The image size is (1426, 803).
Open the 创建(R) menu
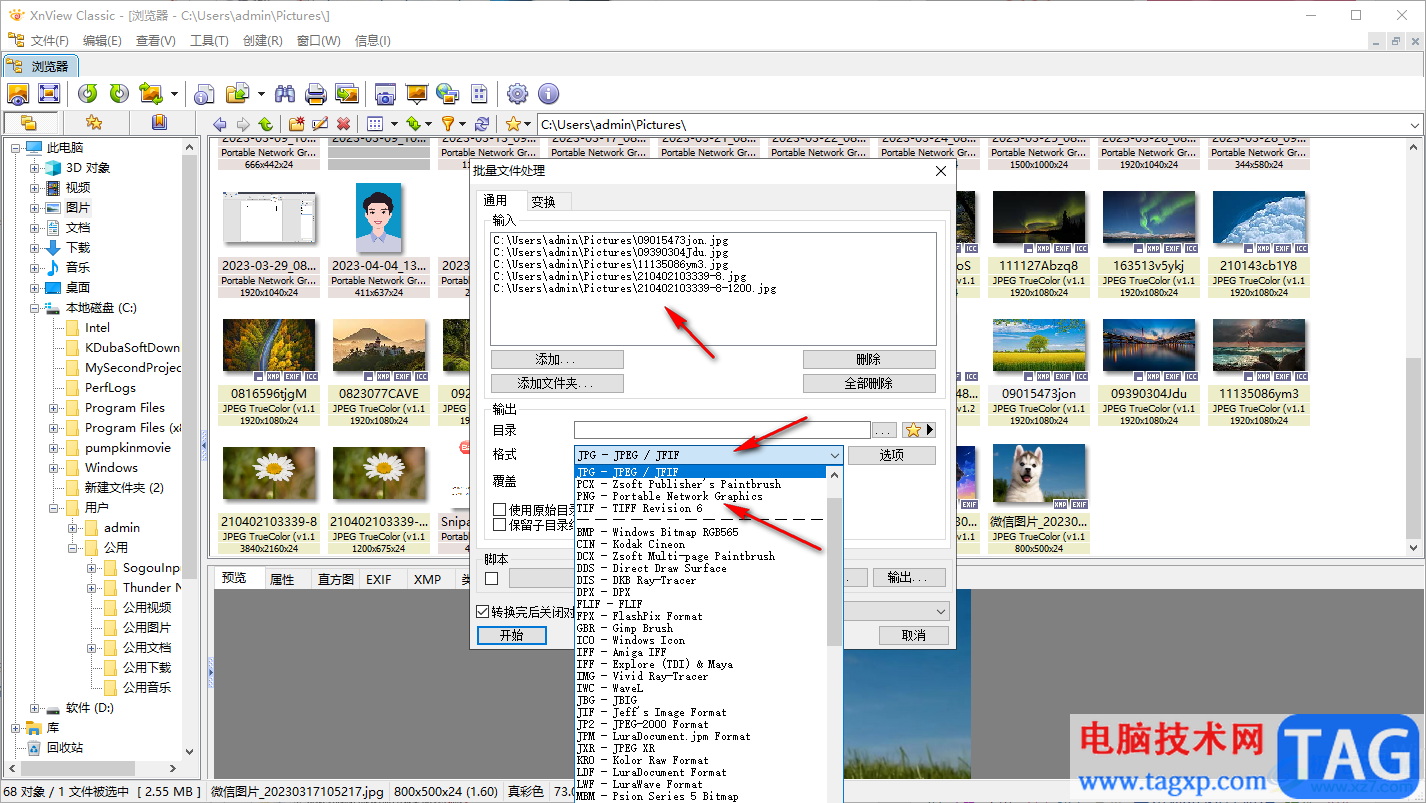262,41
